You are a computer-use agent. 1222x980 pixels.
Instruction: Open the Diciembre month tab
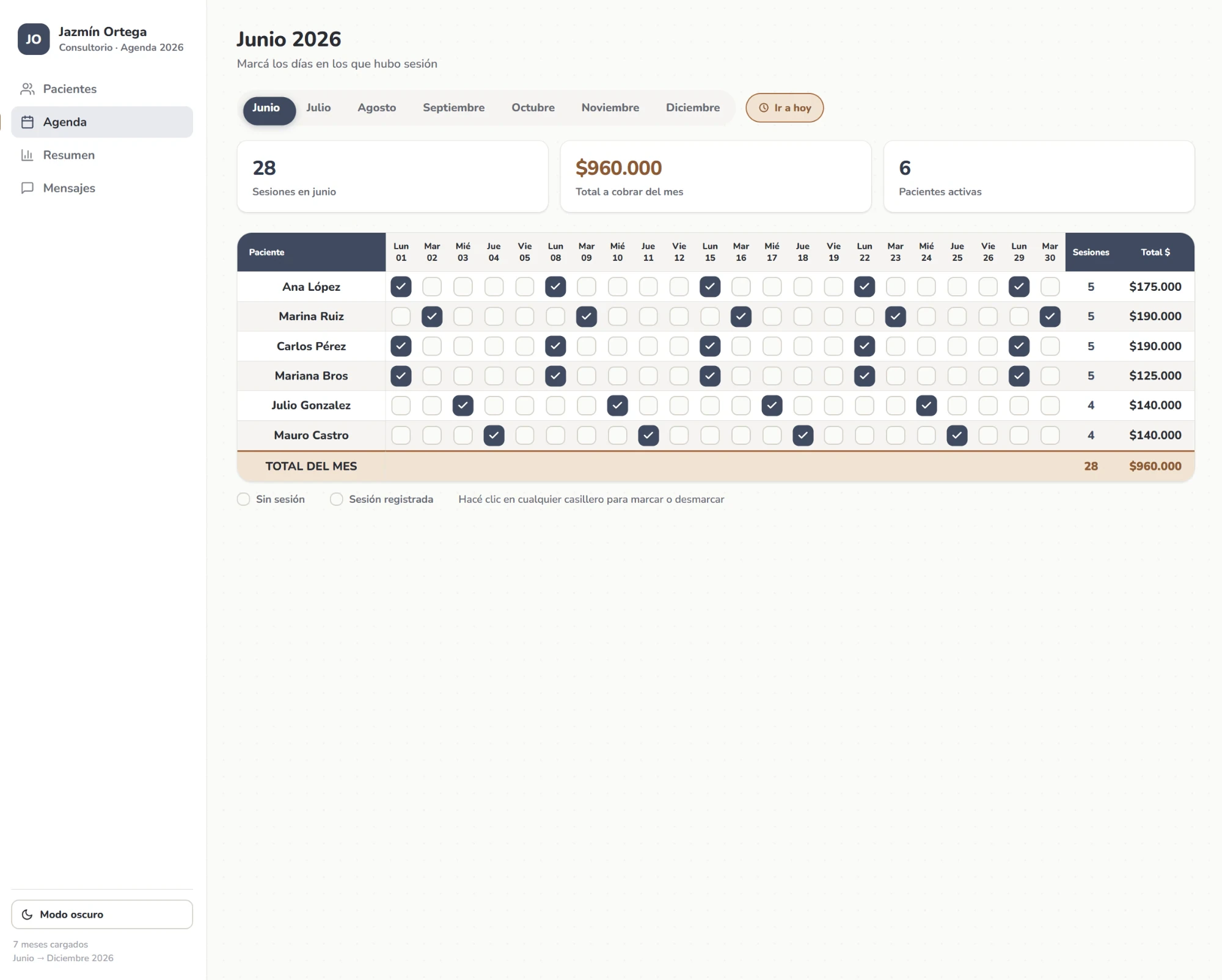[693, 108]
